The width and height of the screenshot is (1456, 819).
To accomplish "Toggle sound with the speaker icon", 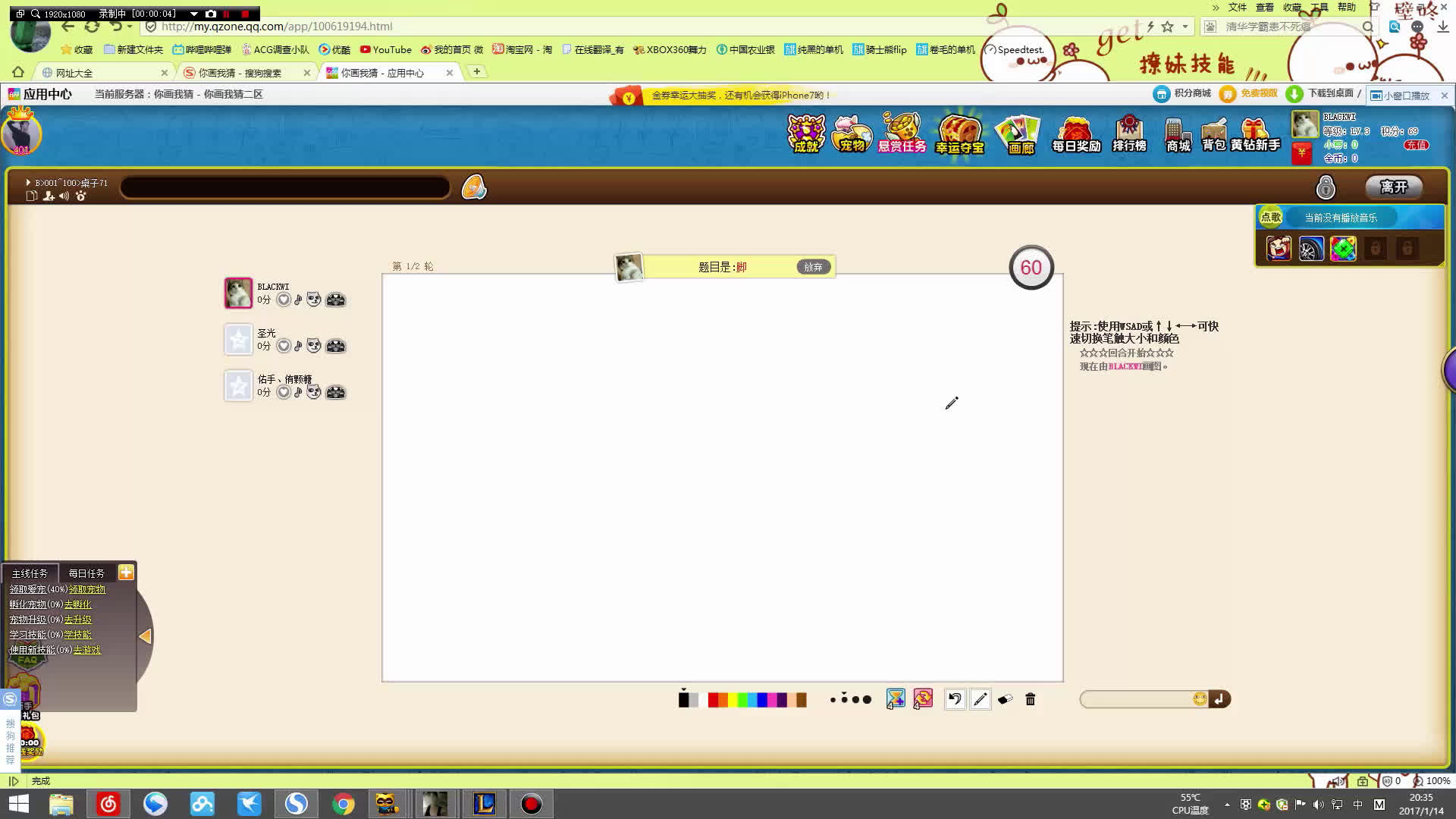I will [64, 196].
